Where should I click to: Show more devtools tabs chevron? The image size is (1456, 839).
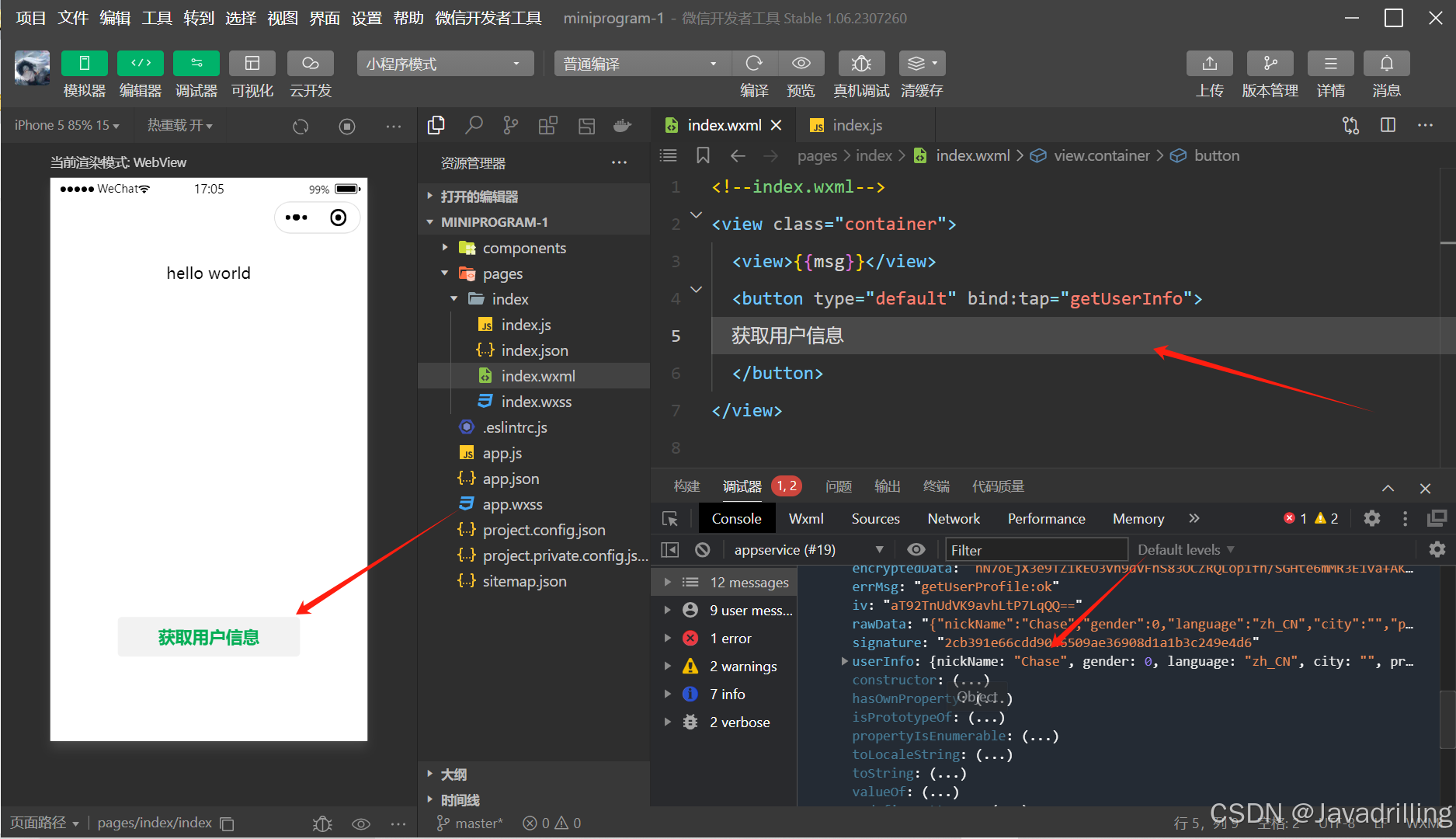click(1194, 518)
